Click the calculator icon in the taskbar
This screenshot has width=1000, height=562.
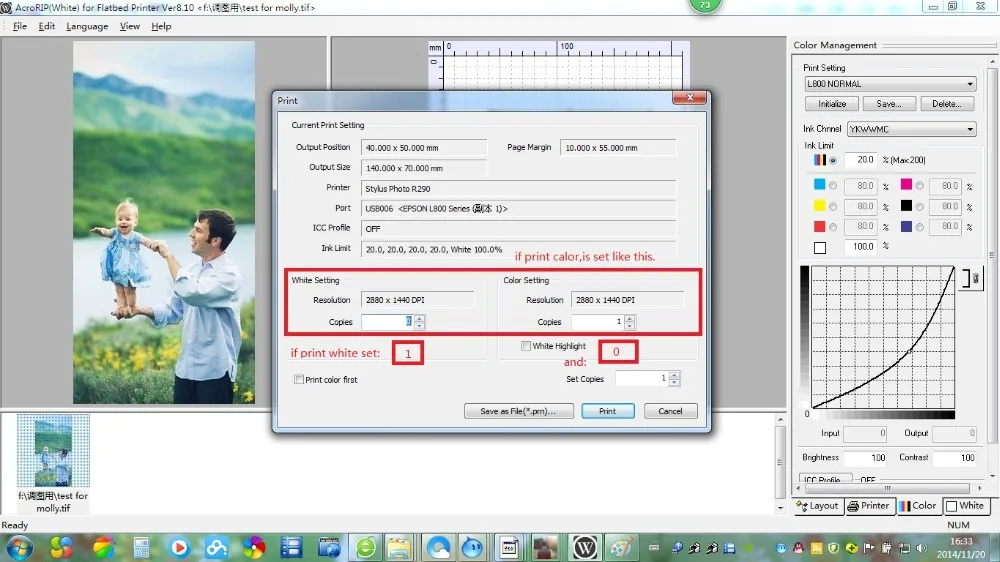tap(141, 547)
